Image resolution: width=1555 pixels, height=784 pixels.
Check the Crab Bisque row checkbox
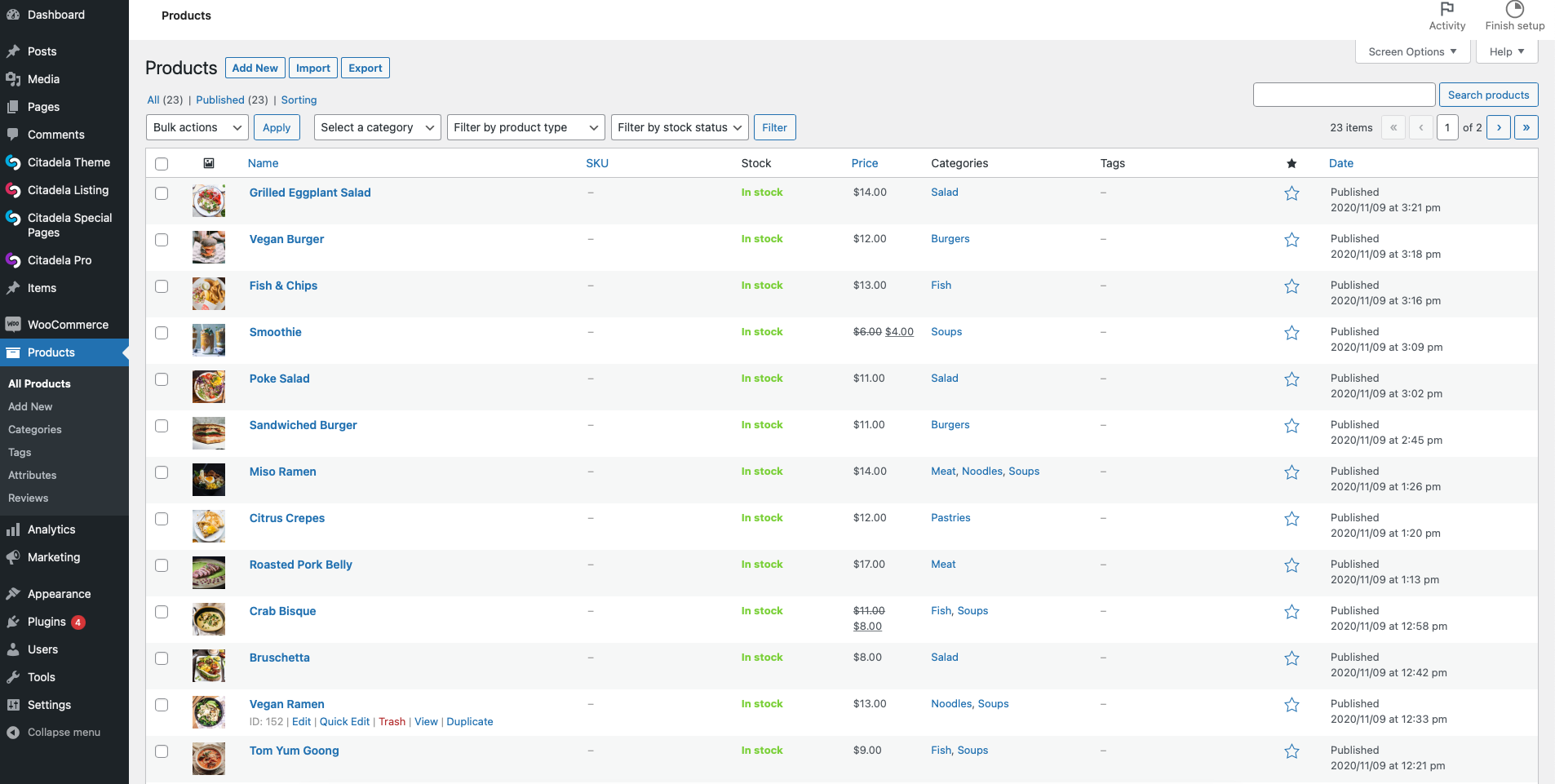click(162, 612)
